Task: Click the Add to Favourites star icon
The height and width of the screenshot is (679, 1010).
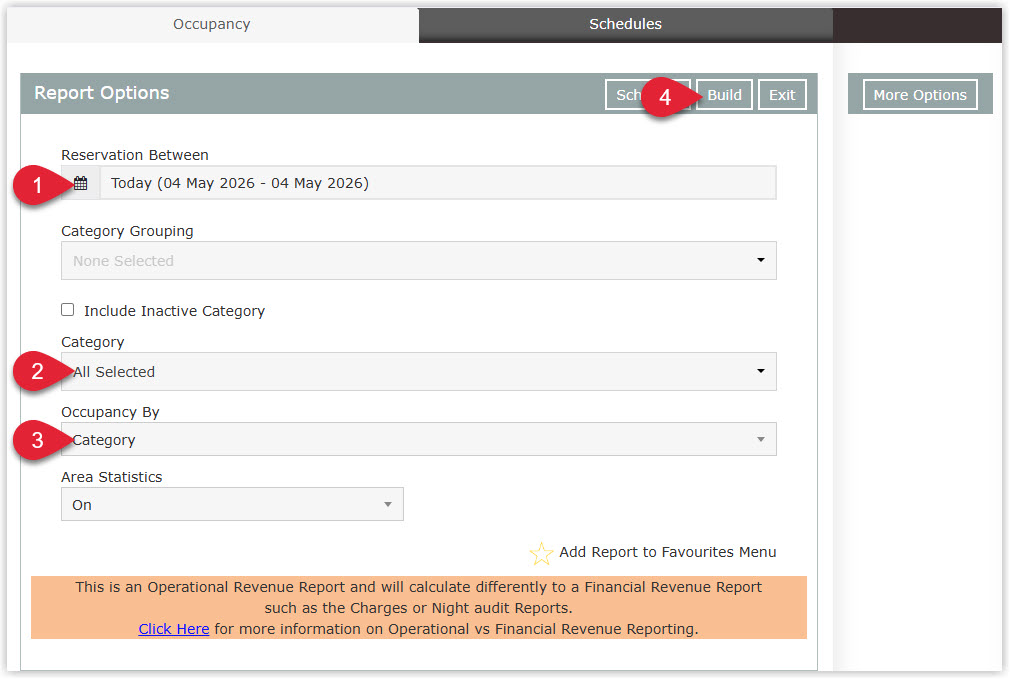Action: click(541, 553)
